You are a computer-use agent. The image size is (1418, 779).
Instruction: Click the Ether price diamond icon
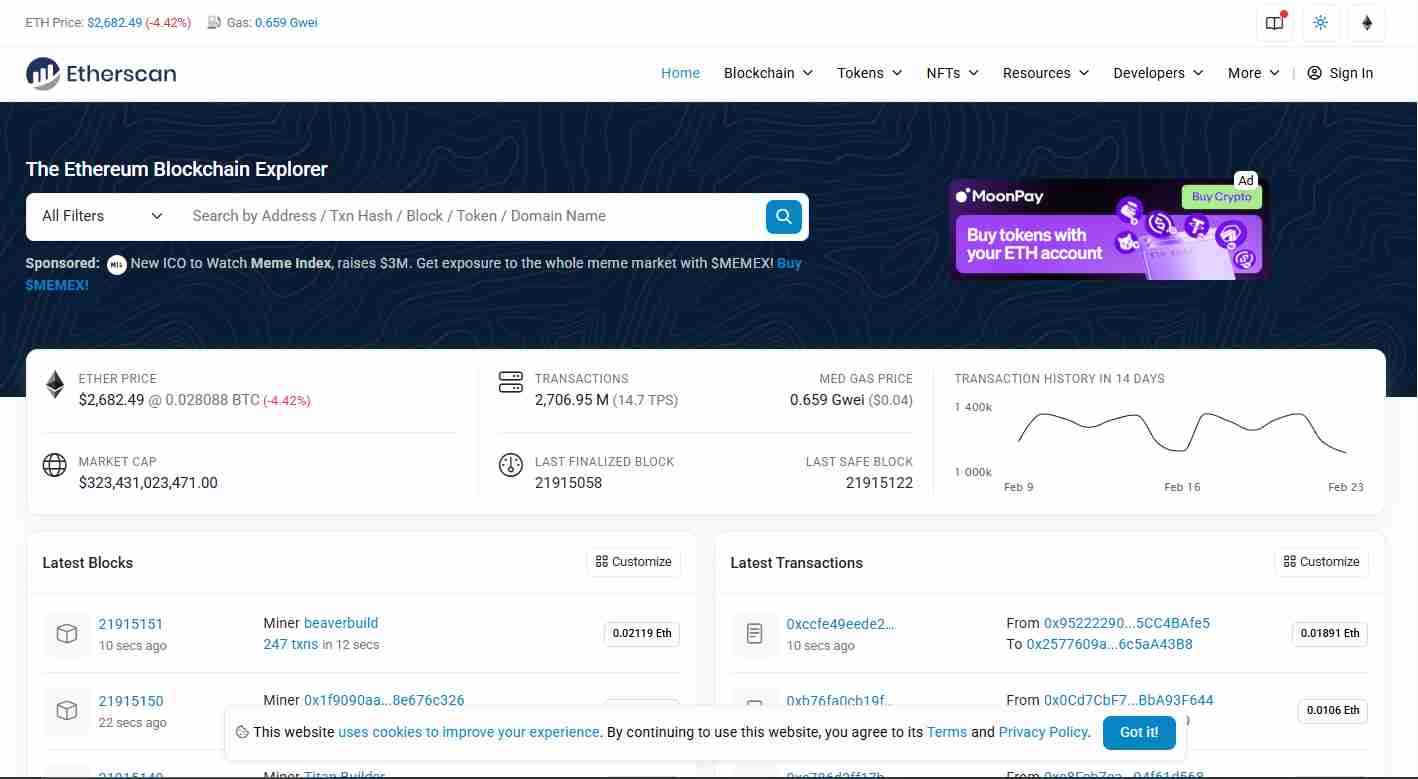pos(55,385)
